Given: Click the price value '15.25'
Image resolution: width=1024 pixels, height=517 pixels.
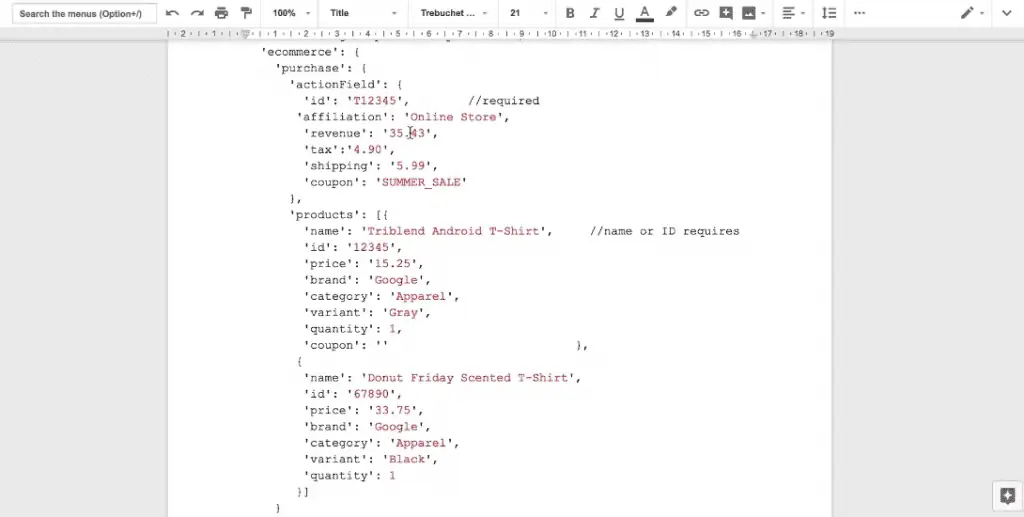Looking at the screenshot, I should tap(392, 264).
